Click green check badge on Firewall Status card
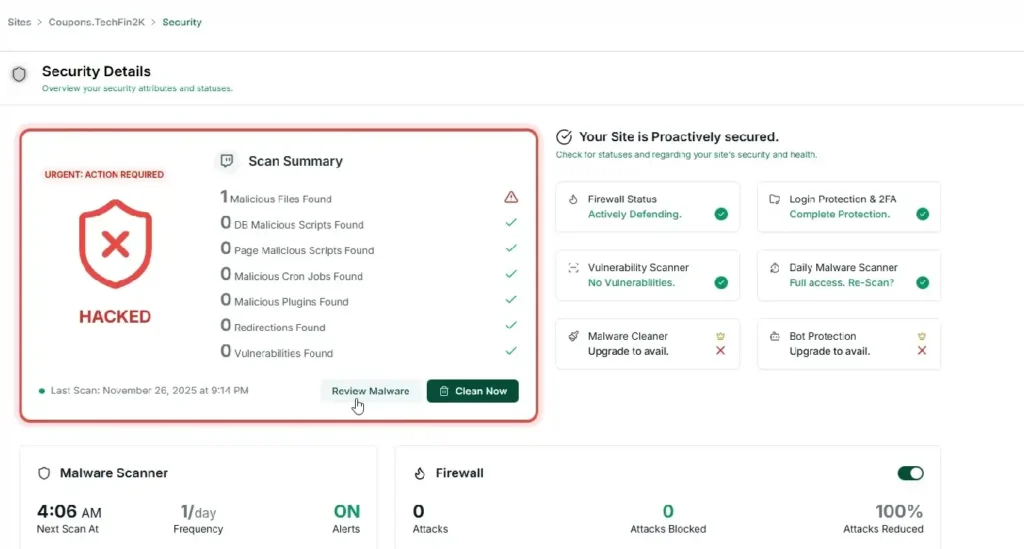This screenshot has width=1024, height=549. tap(721, 214)
